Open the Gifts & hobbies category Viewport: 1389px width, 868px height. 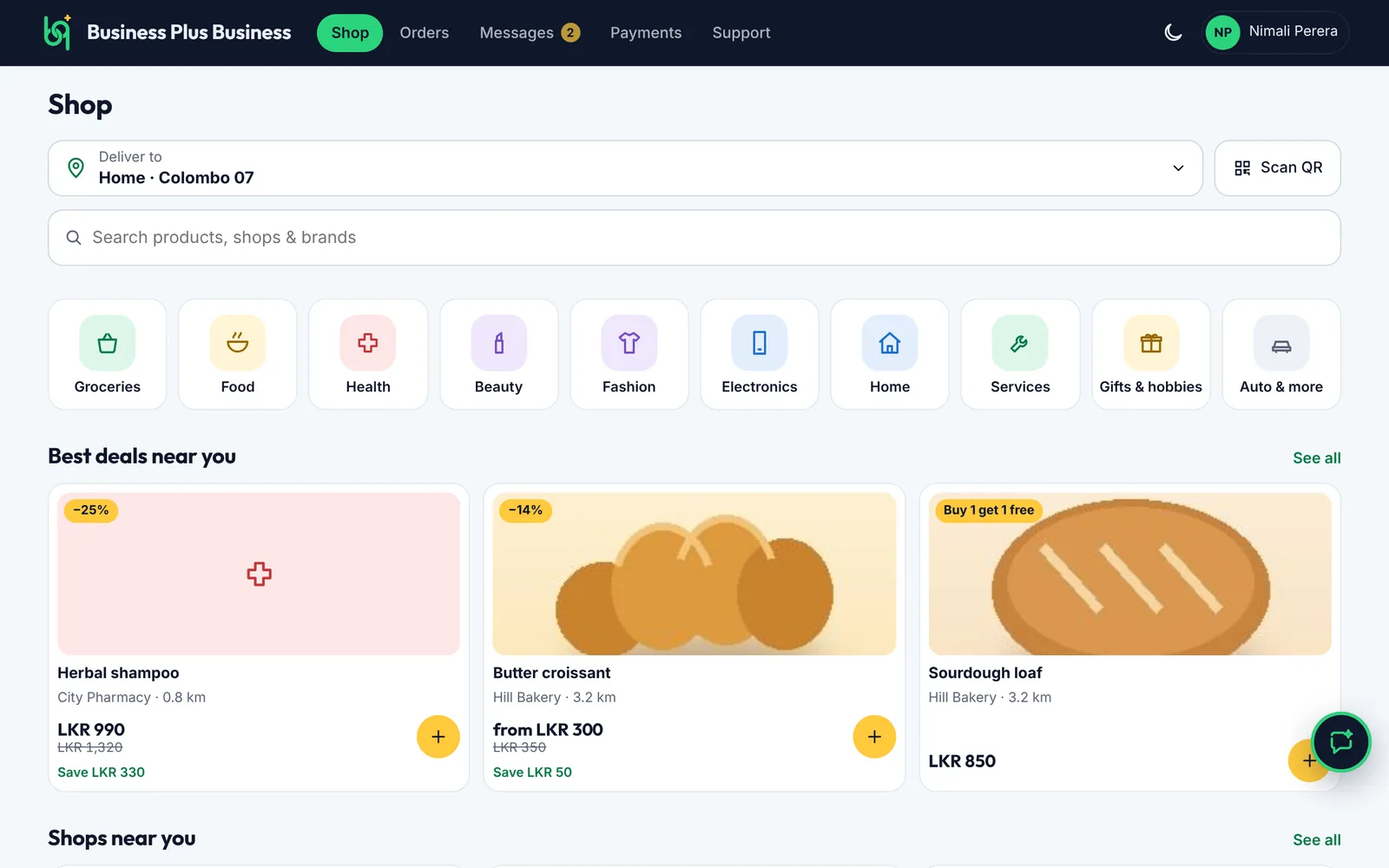click(1151, 354)
